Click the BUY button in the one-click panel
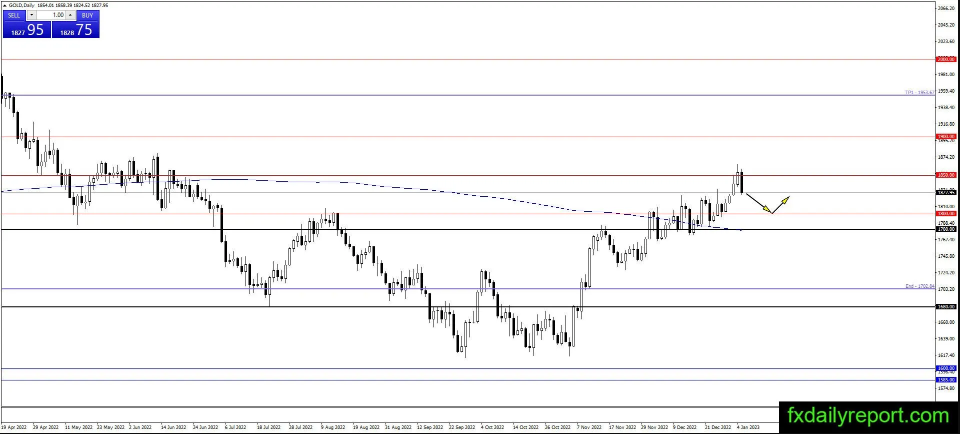Image resolution: width=960 pixels, height=434 pixels. point(88,16)
